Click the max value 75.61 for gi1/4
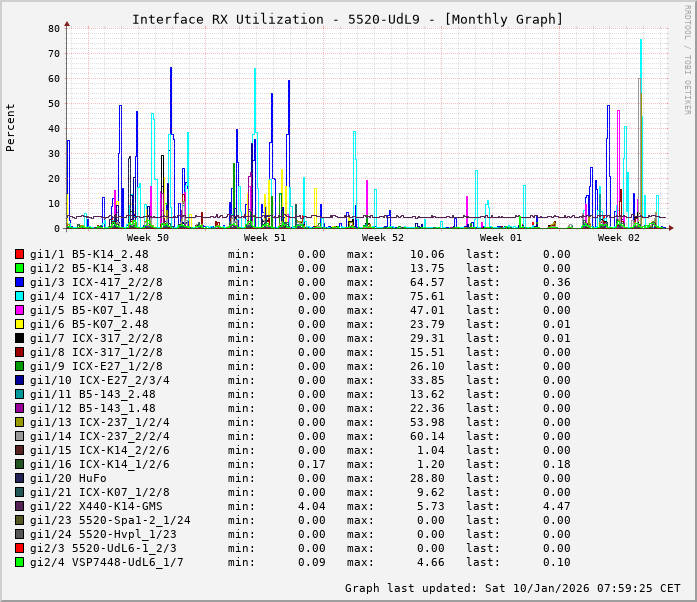 [427, 296]
